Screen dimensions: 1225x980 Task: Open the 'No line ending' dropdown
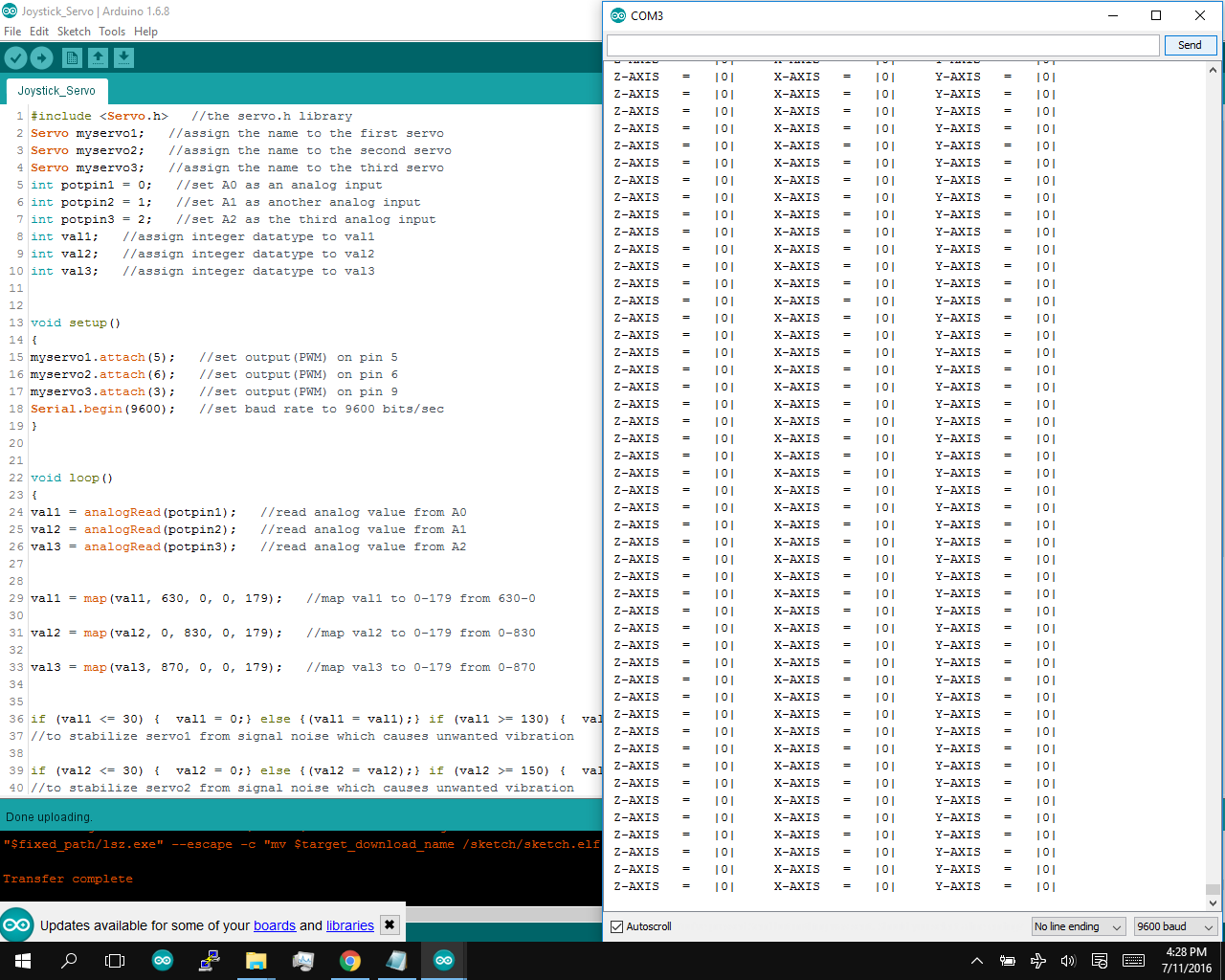[x=1078, y=926]
